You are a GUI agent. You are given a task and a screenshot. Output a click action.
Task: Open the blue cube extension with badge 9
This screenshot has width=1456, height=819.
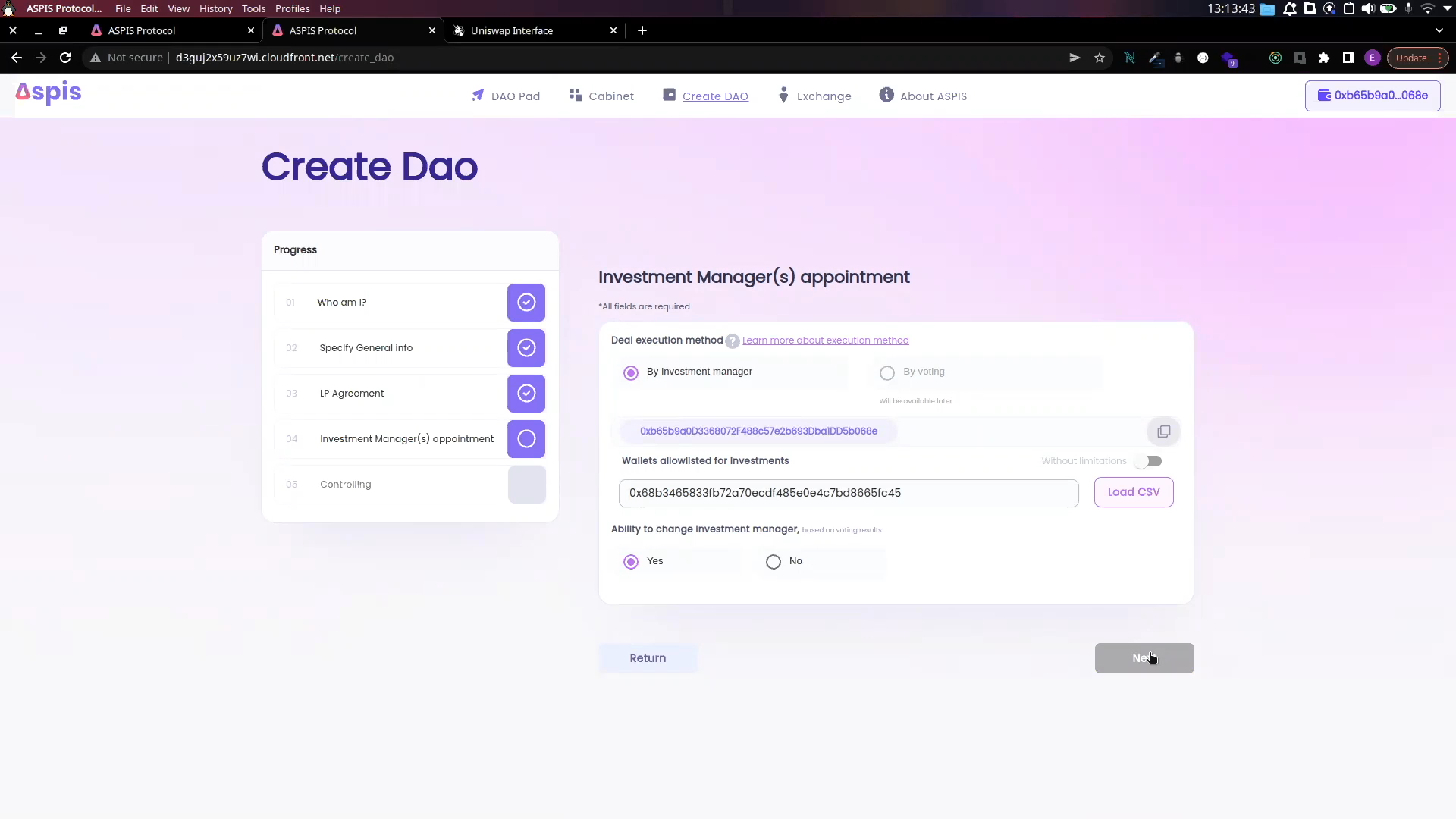[1228, 58]
